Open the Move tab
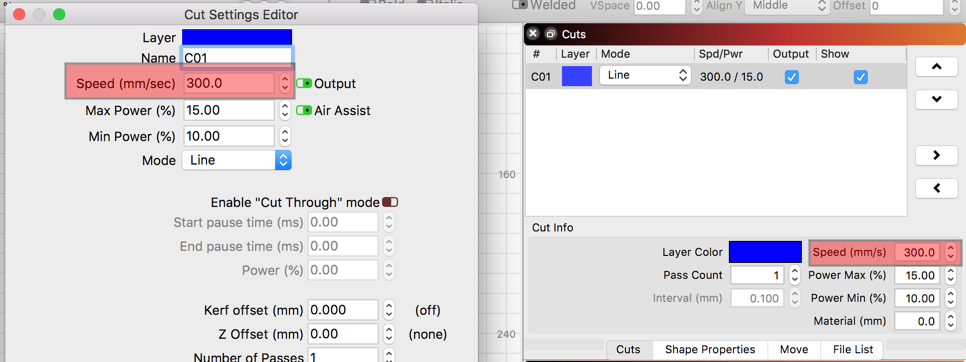Screen dimensions: 966x362 coord(794,349)
